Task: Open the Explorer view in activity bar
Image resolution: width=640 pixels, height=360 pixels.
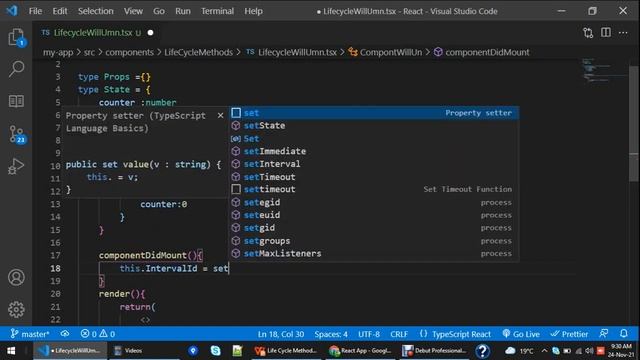Action: (x=16, y=37)
